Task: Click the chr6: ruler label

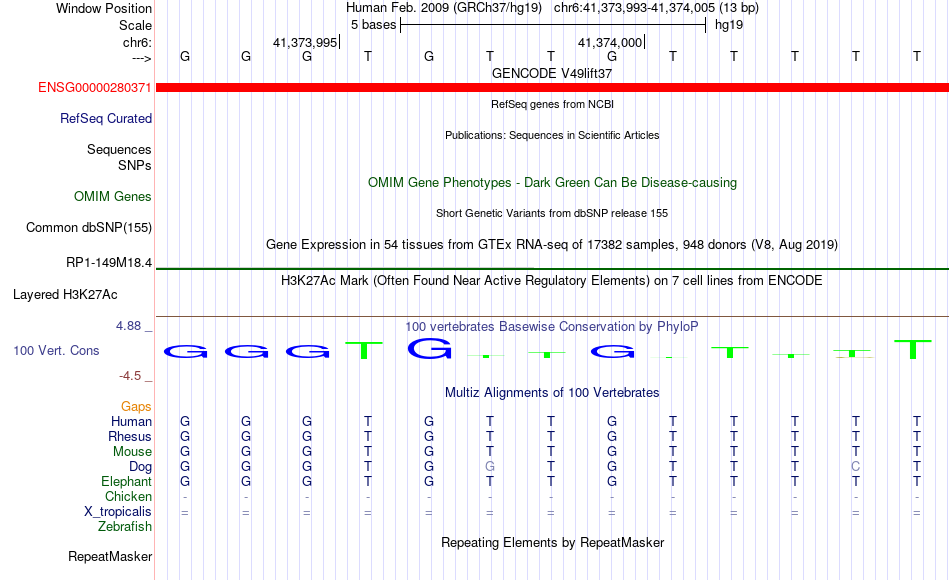Action: (x=137, y=42)
